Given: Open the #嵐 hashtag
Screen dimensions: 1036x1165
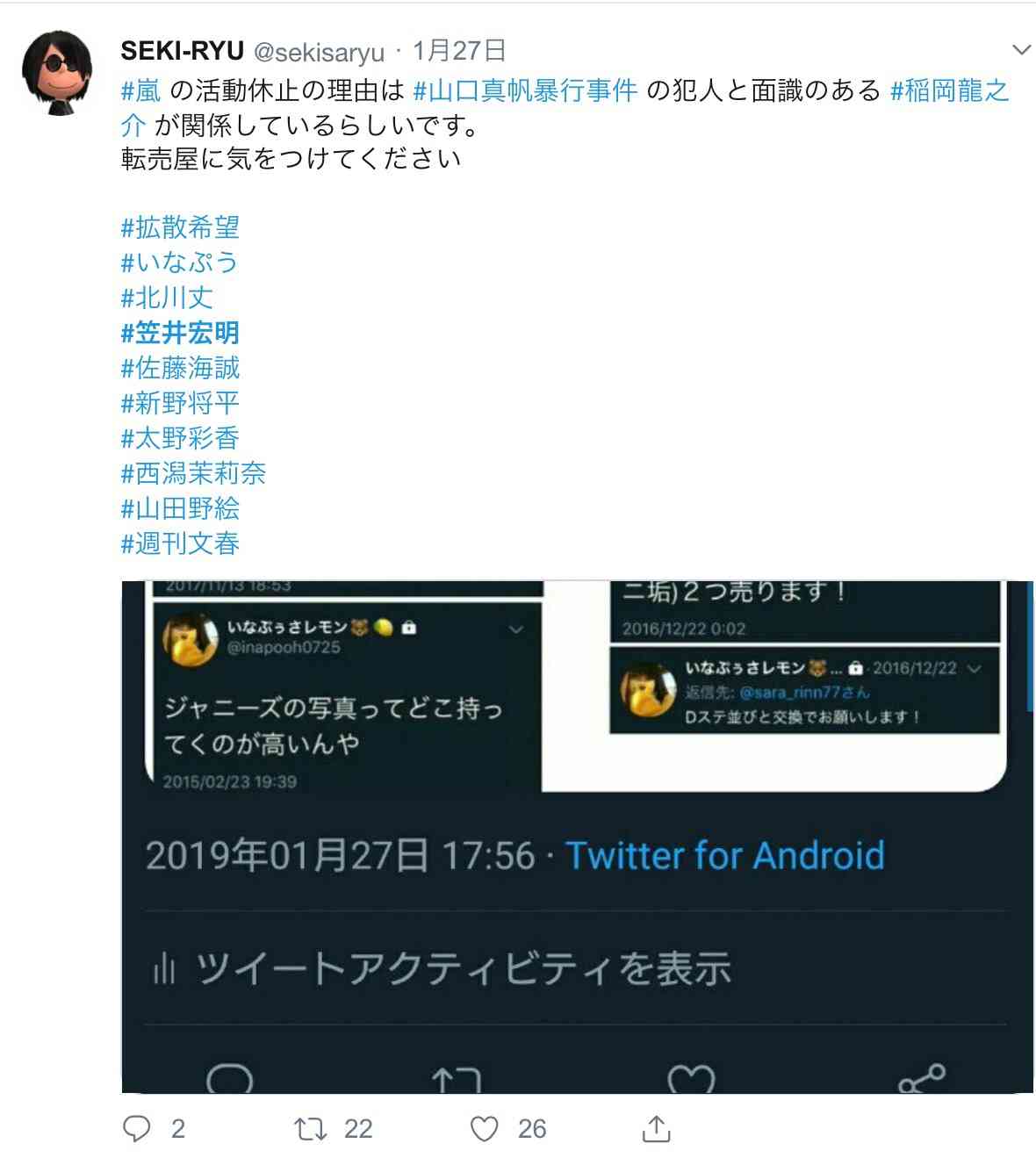Looking at the screenshot, I should (141, 90).
